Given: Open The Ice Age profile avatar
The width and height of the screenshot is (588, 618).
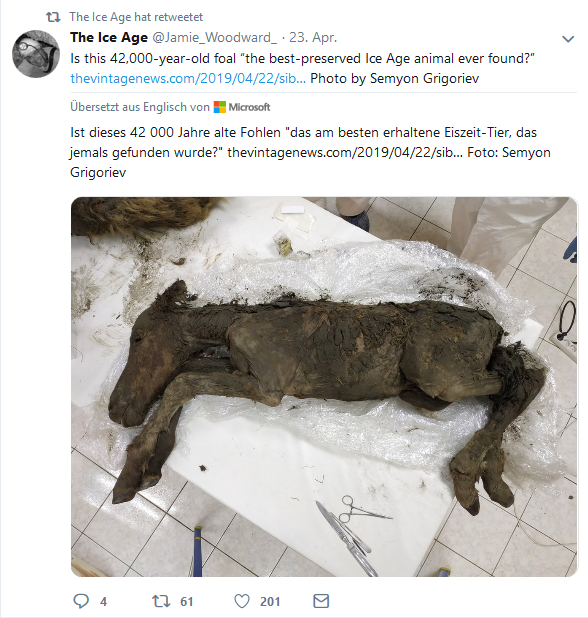Looking at the screenshot, I should 36,53.
